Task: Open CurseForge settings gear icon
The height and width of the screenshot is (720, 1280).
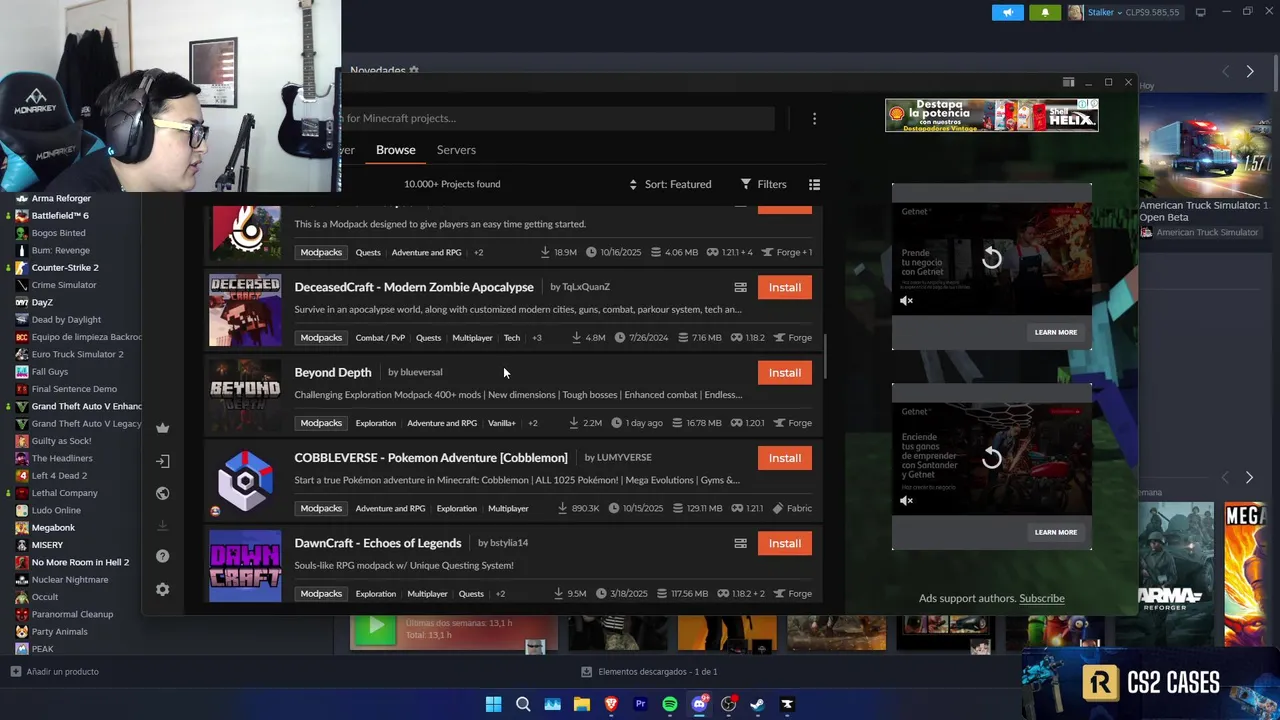Action: click(x=163, y=589)
